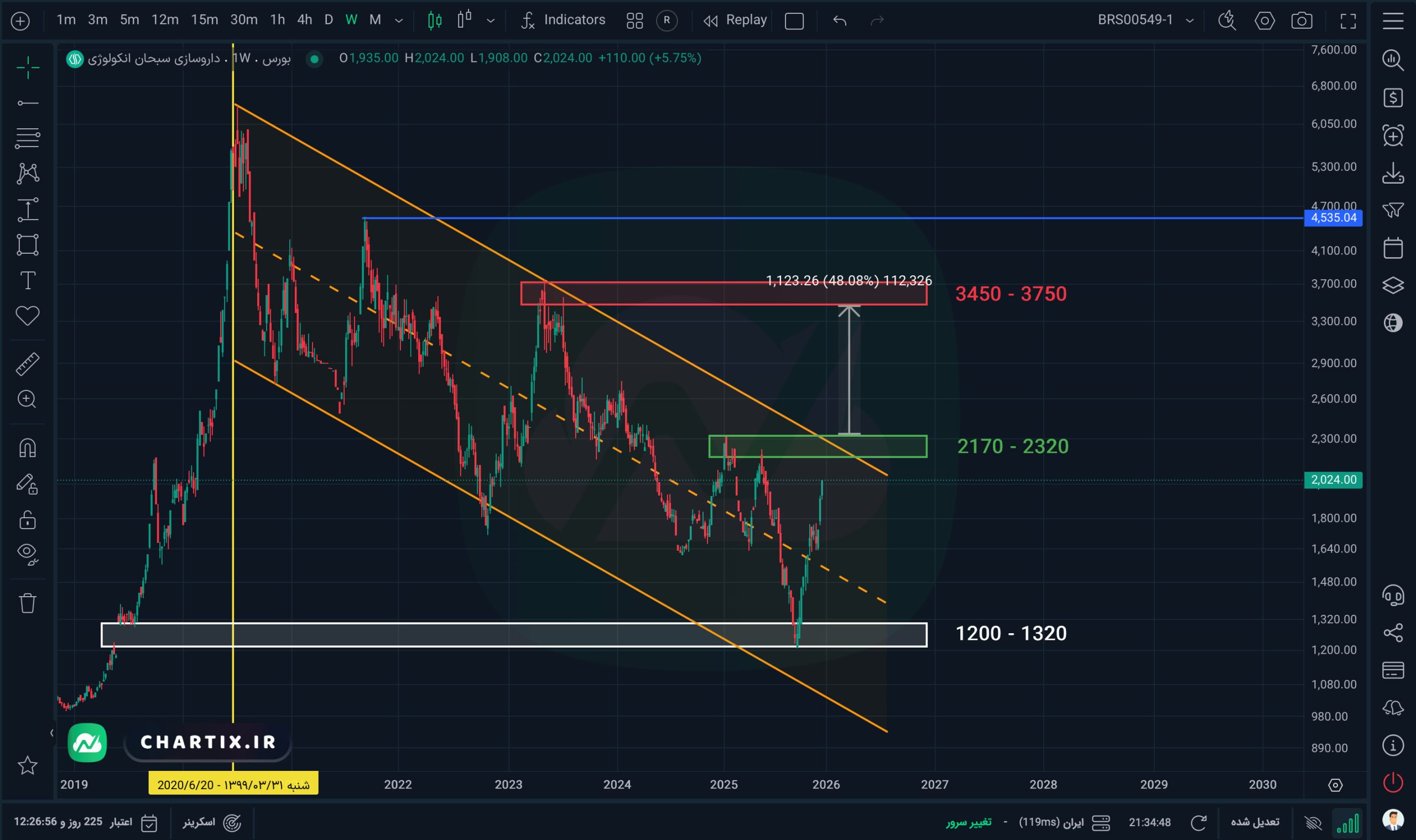Toggle the magnet snap mode
The width and height of the screenshot is (1416, 840).
[x=27, y=448]
